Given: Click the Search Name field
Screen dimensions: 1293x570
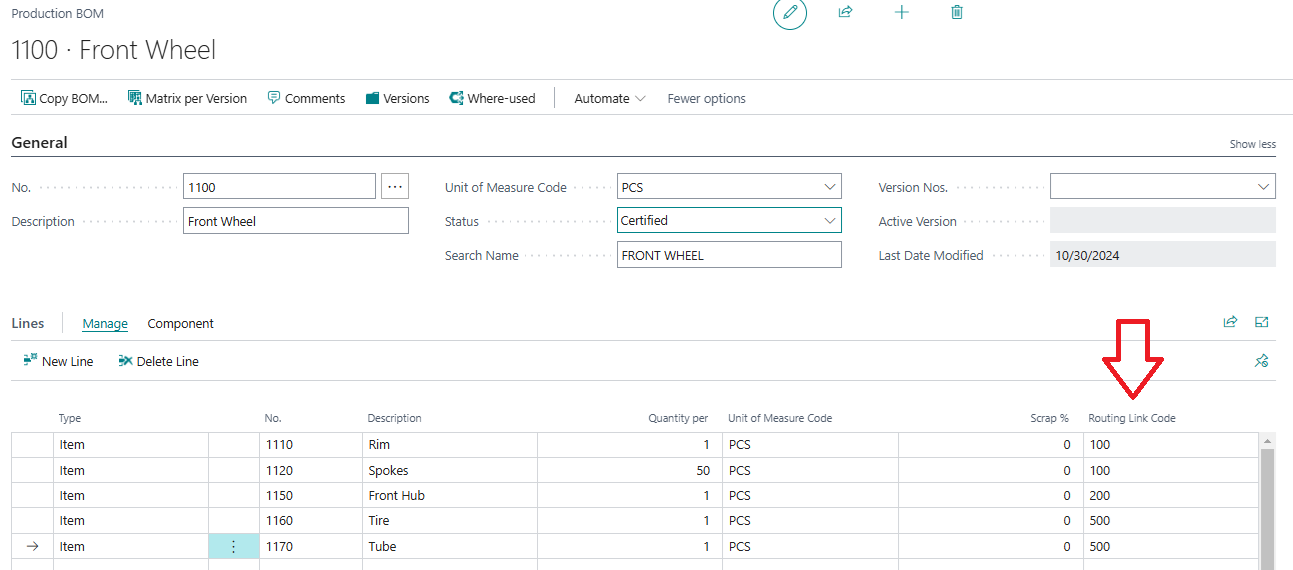Looking at the screenshot, I should 730,255.
